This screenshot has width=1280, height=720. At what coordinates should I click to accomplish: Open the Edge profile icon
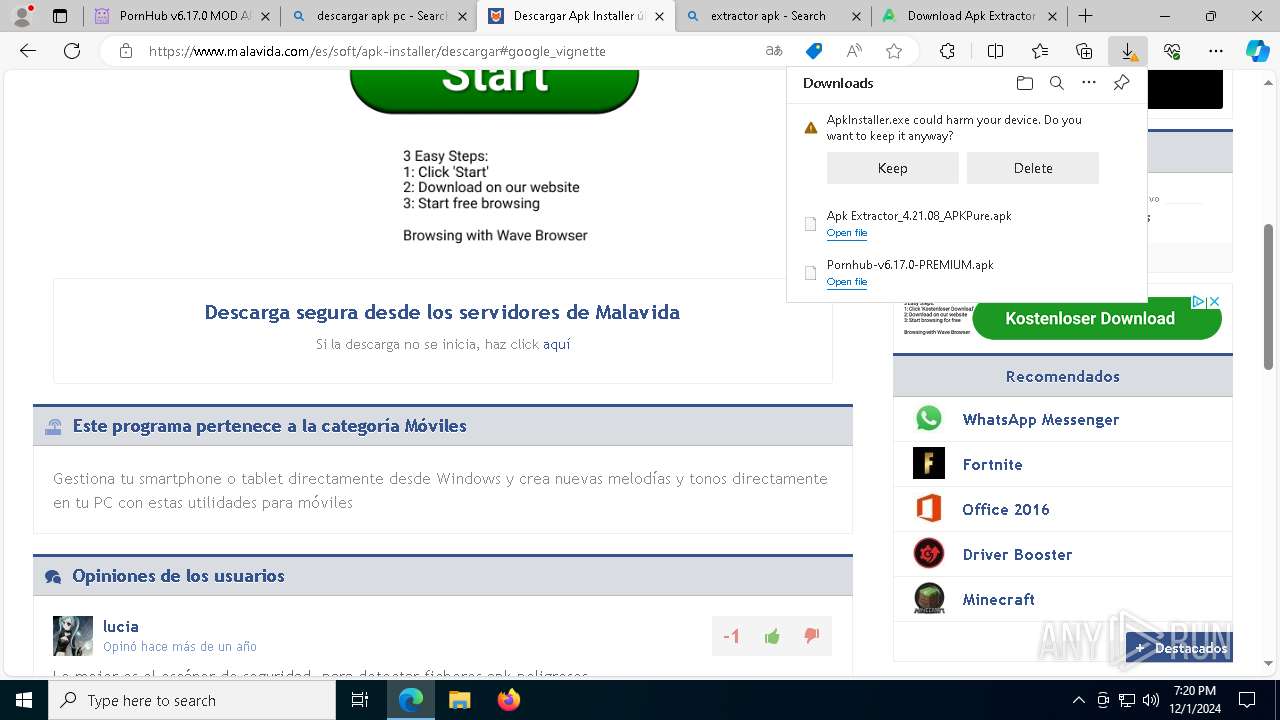point(23,16)
